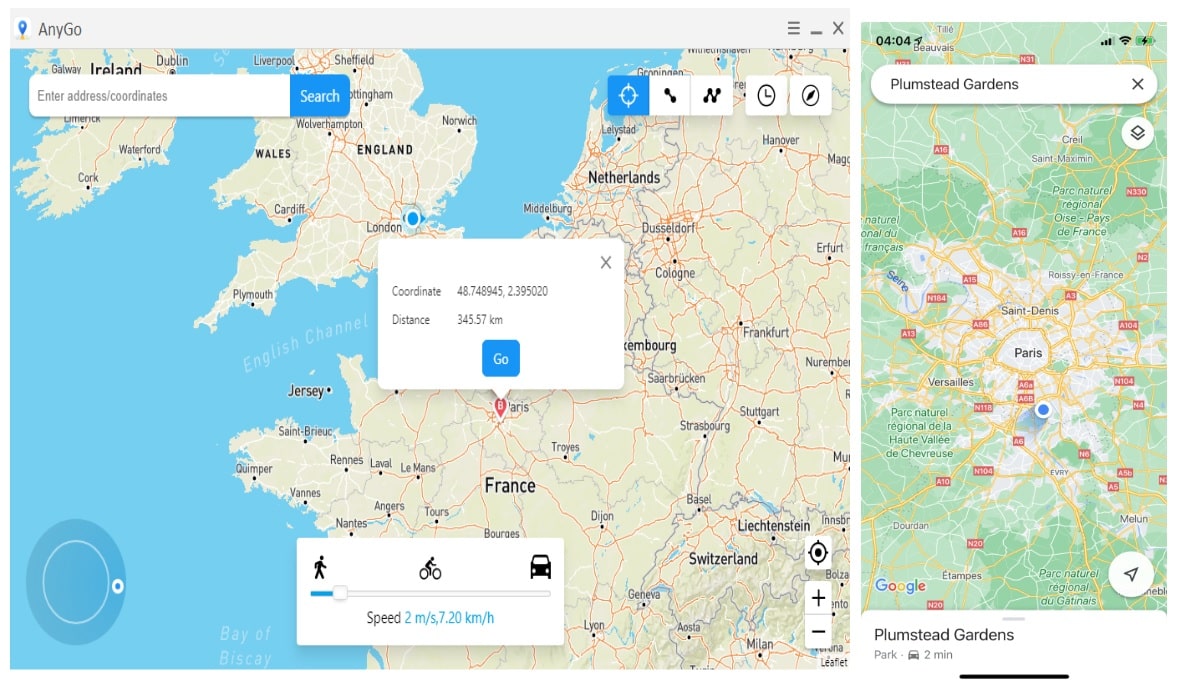Screen dimensions: 1179x683
Task: Select the multi-spot route mode icon
Action: [x=712, y=96]
